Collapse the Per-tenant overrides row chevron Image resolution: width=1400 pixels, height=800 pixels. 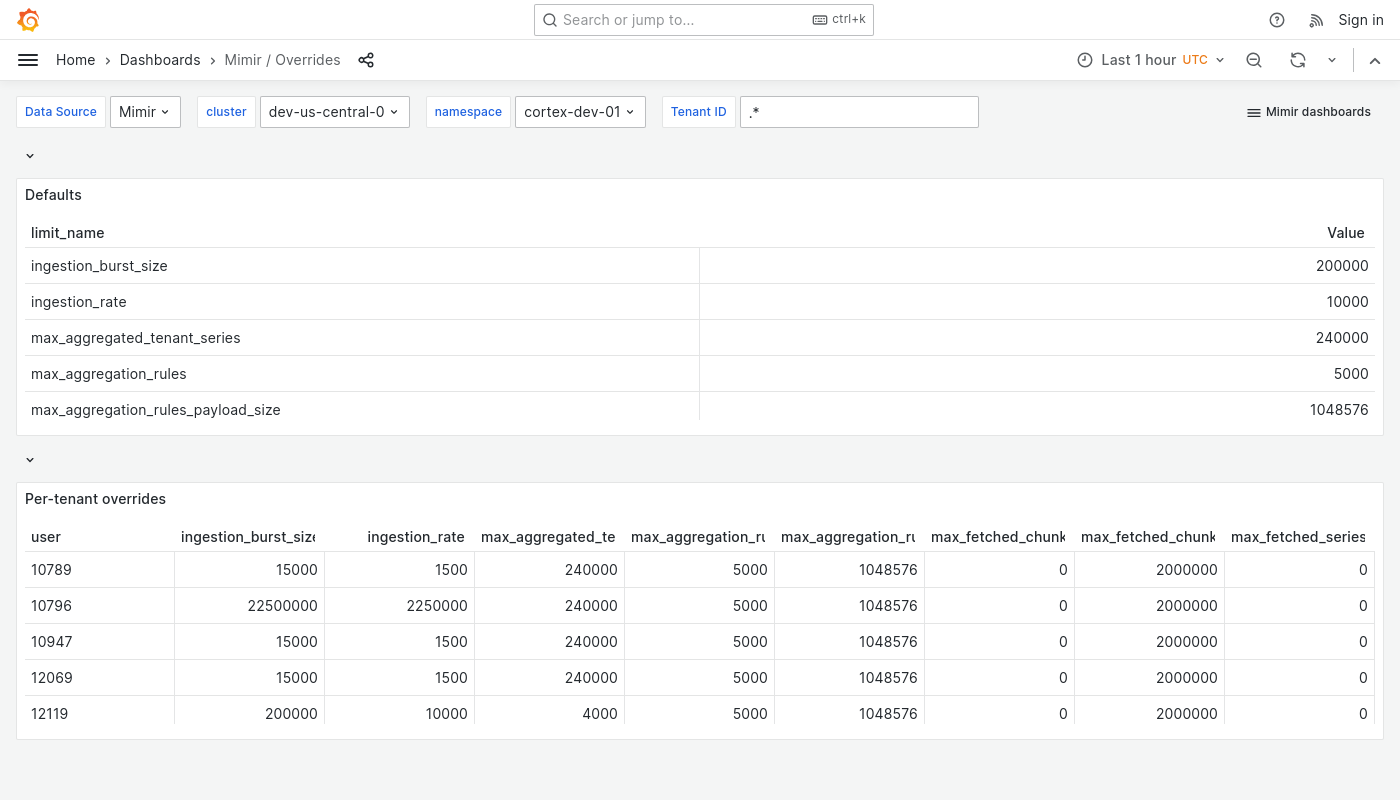29,460
